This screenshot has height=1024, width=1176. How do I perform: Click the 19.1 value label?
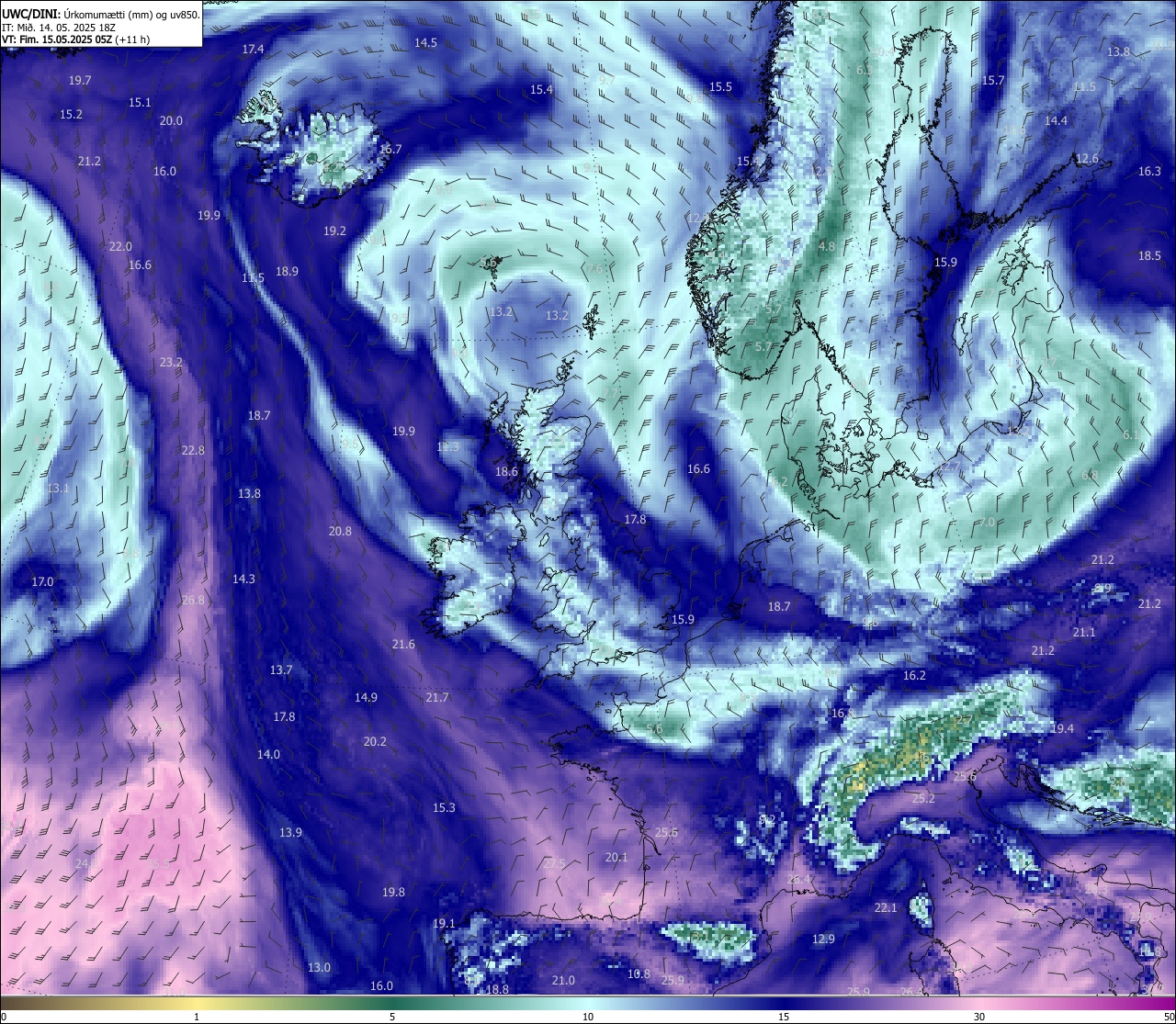(444, 924)
